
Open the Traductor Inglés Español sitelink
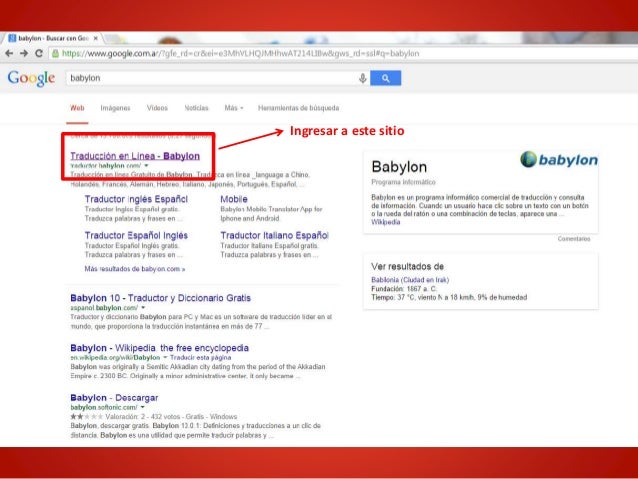click(x=136, y=199)
